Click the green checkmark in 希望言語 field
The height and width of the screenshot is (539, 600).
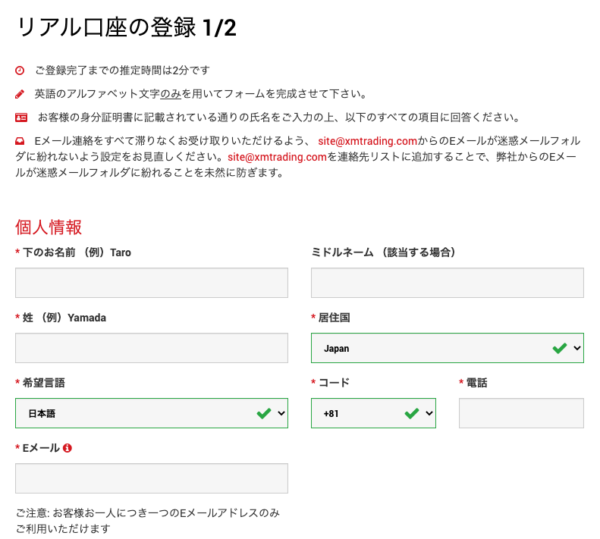pos(264,413)
